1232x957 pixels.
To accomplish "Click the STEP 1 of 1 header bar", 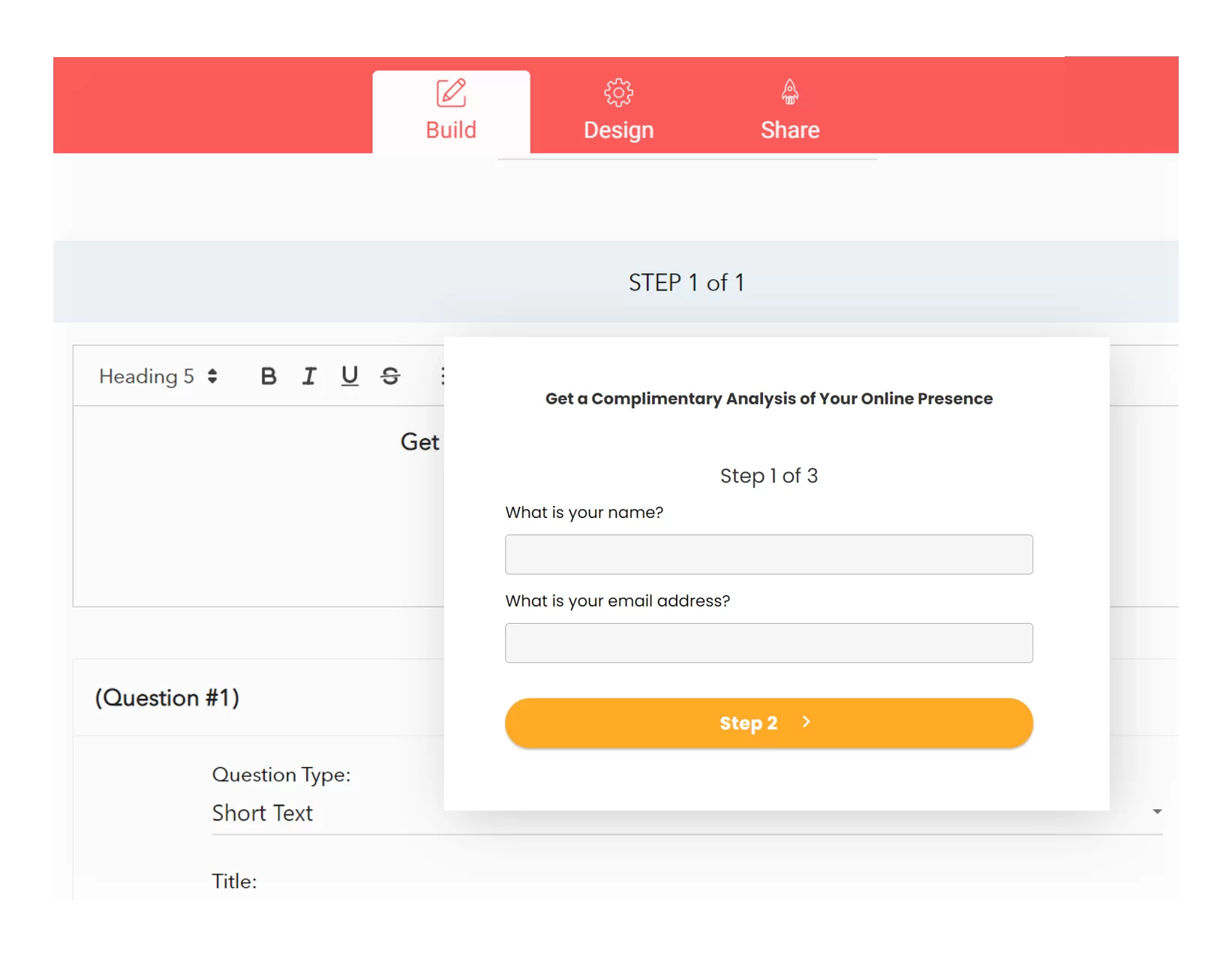I will coord(686,283).
